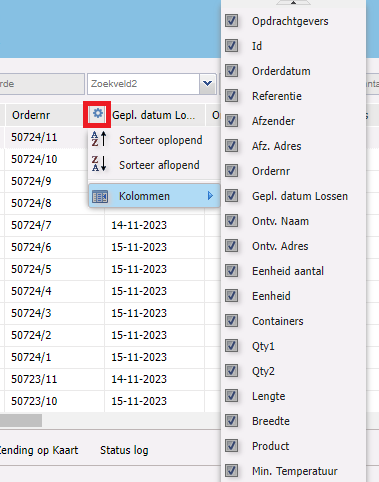Viewport: 379px width, 482px height.
Task: Click date 14-11-2023 in row 50724/7
Action: [139, 225]
